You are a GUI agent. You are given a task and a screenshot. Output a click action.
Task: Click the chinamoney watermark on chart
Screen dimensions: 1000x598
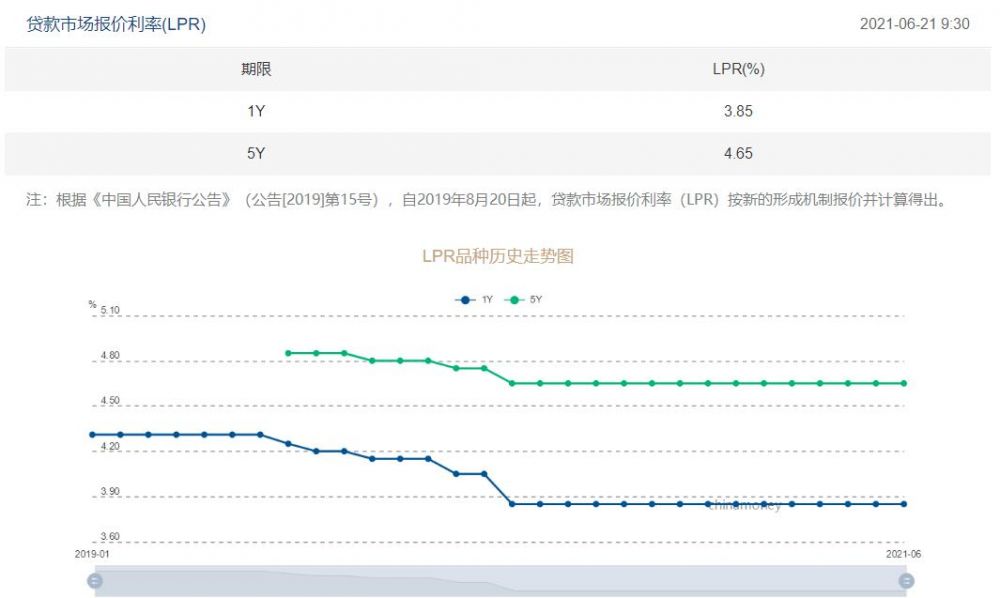[x=744, y=506]
